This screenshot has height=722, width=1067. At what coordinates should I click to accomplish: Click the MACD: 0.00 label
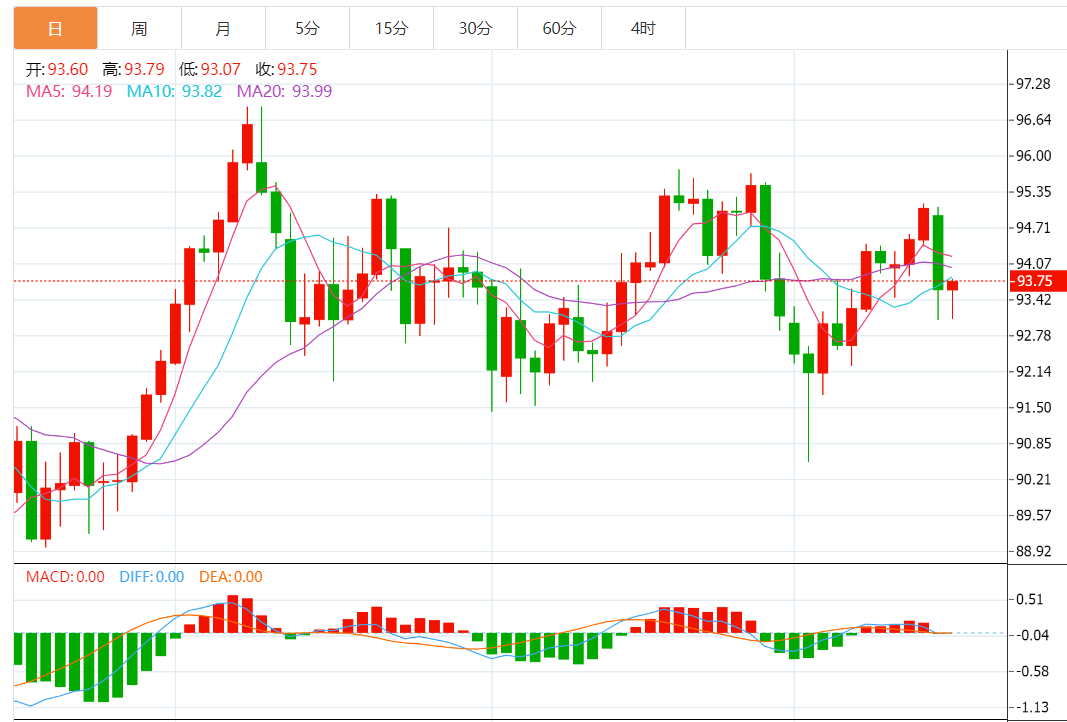point(65,577)
